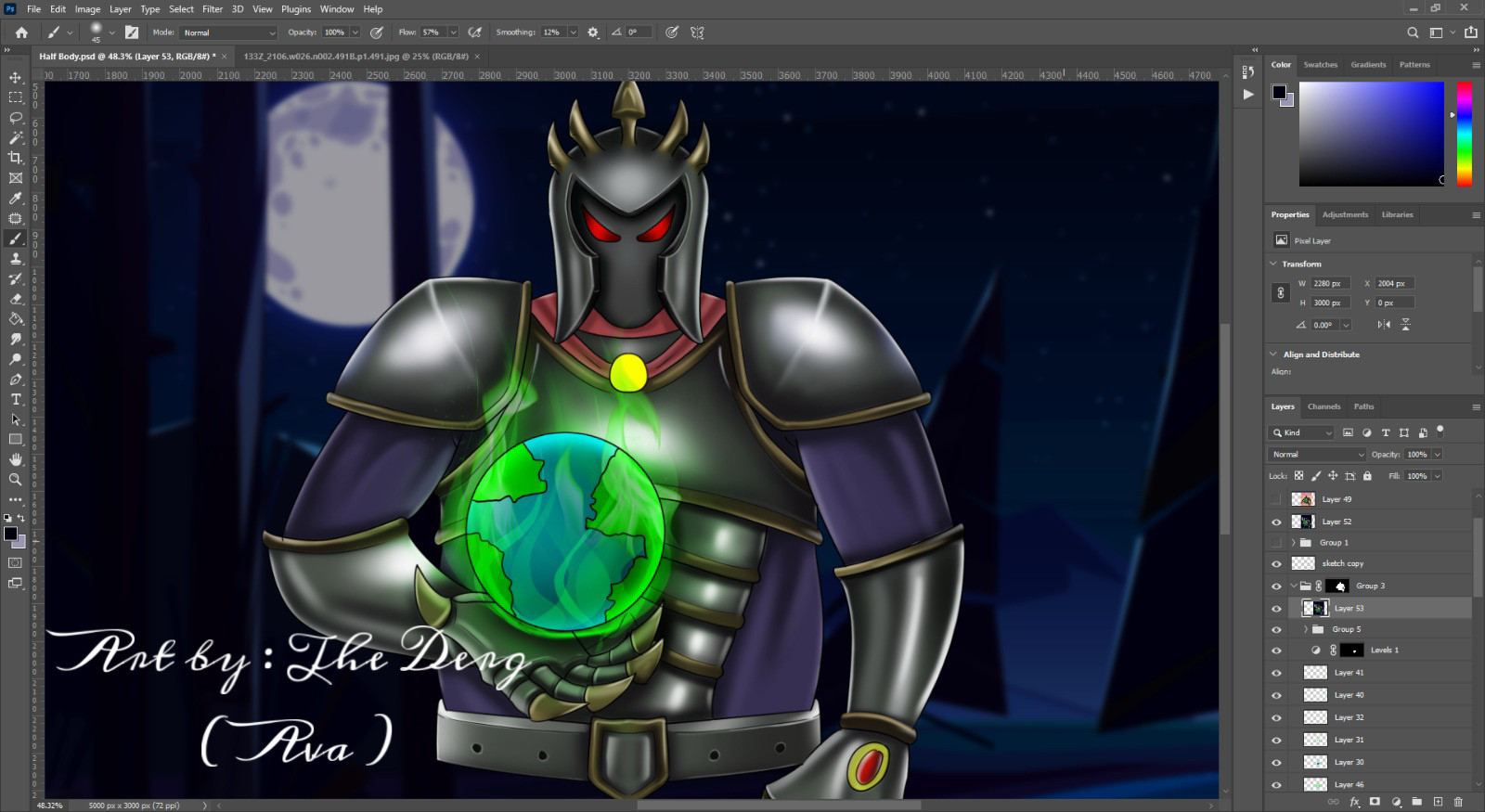The width and height of the screenshot is (1485, 812).
Task: Open the Kind filter dropdown in Layers
Action: pyautogui.click(x=1301, y=432)
